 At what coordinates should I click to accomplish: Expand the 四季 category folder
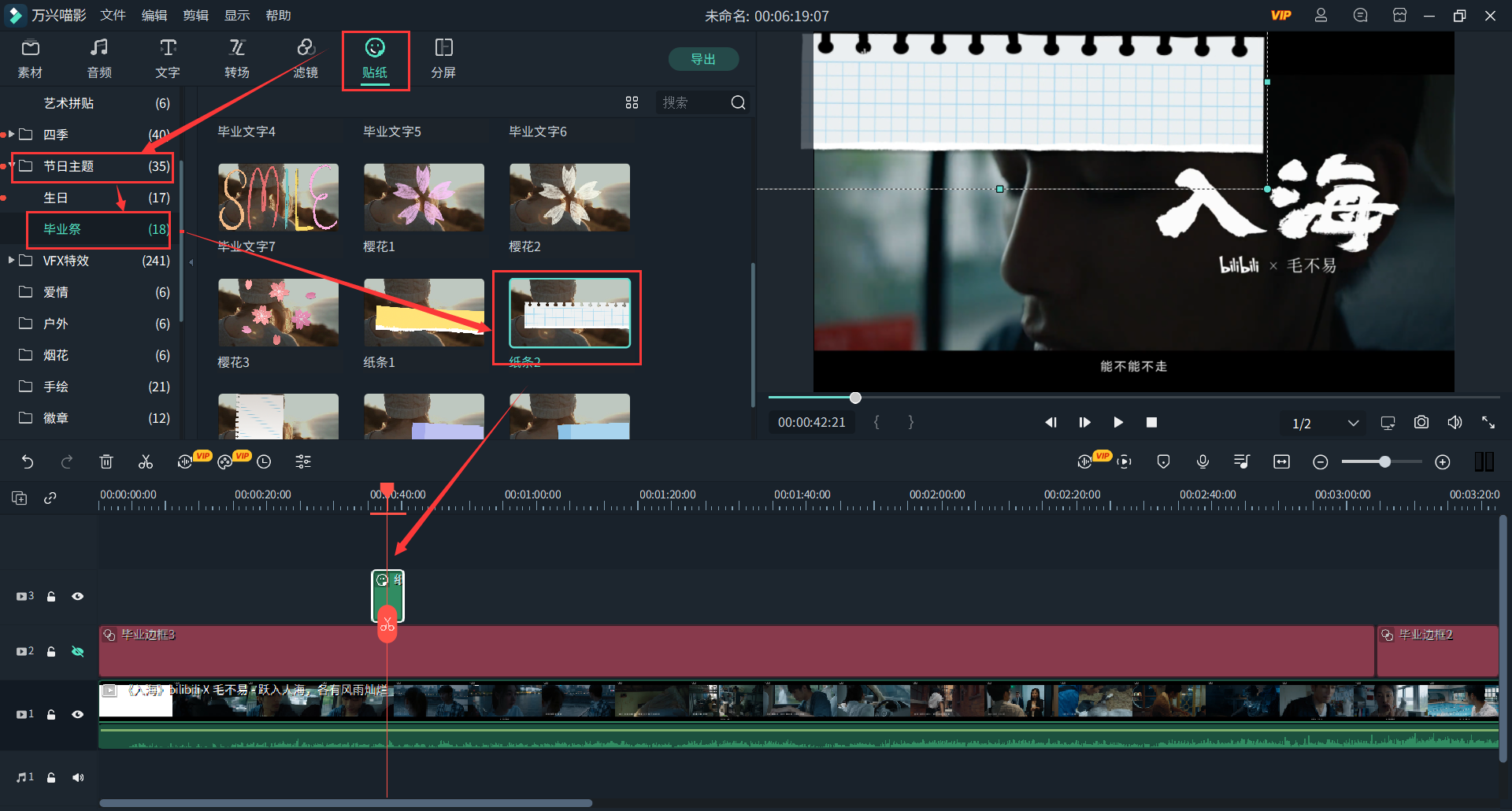(x=11, y=135)
